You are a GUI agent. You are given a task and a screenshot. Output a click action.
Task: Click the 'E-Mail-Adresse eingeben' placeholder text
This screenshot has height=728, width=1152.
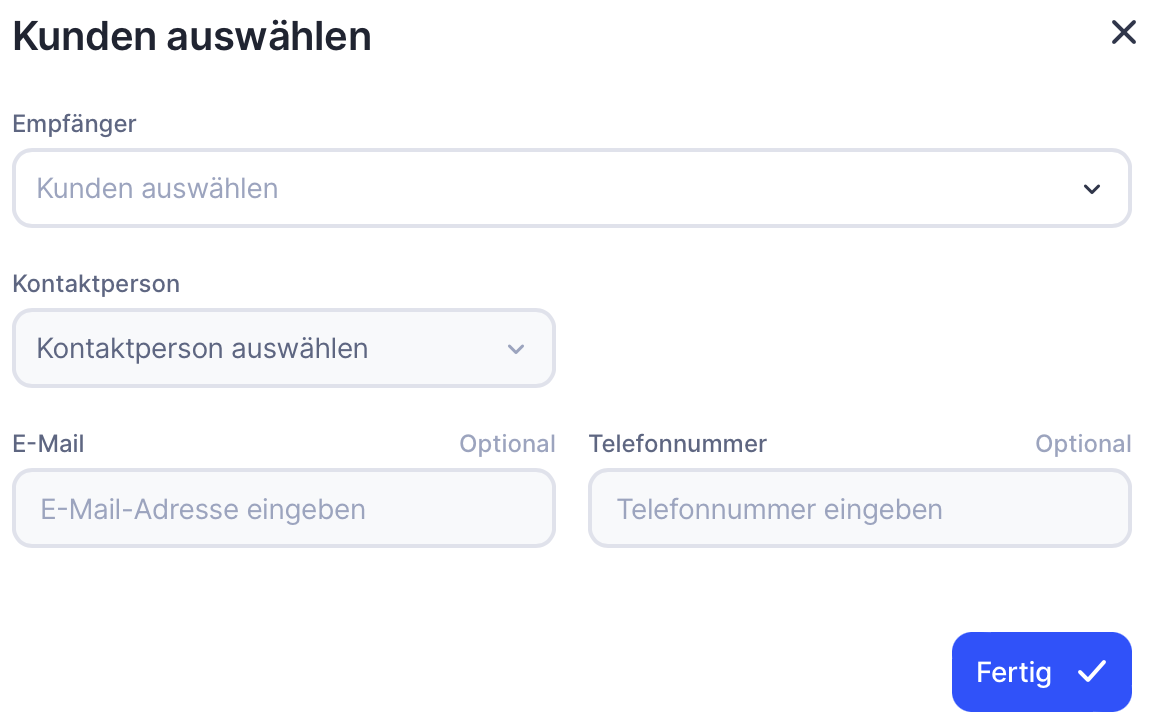pyautogui.click(x=203, y=509)
